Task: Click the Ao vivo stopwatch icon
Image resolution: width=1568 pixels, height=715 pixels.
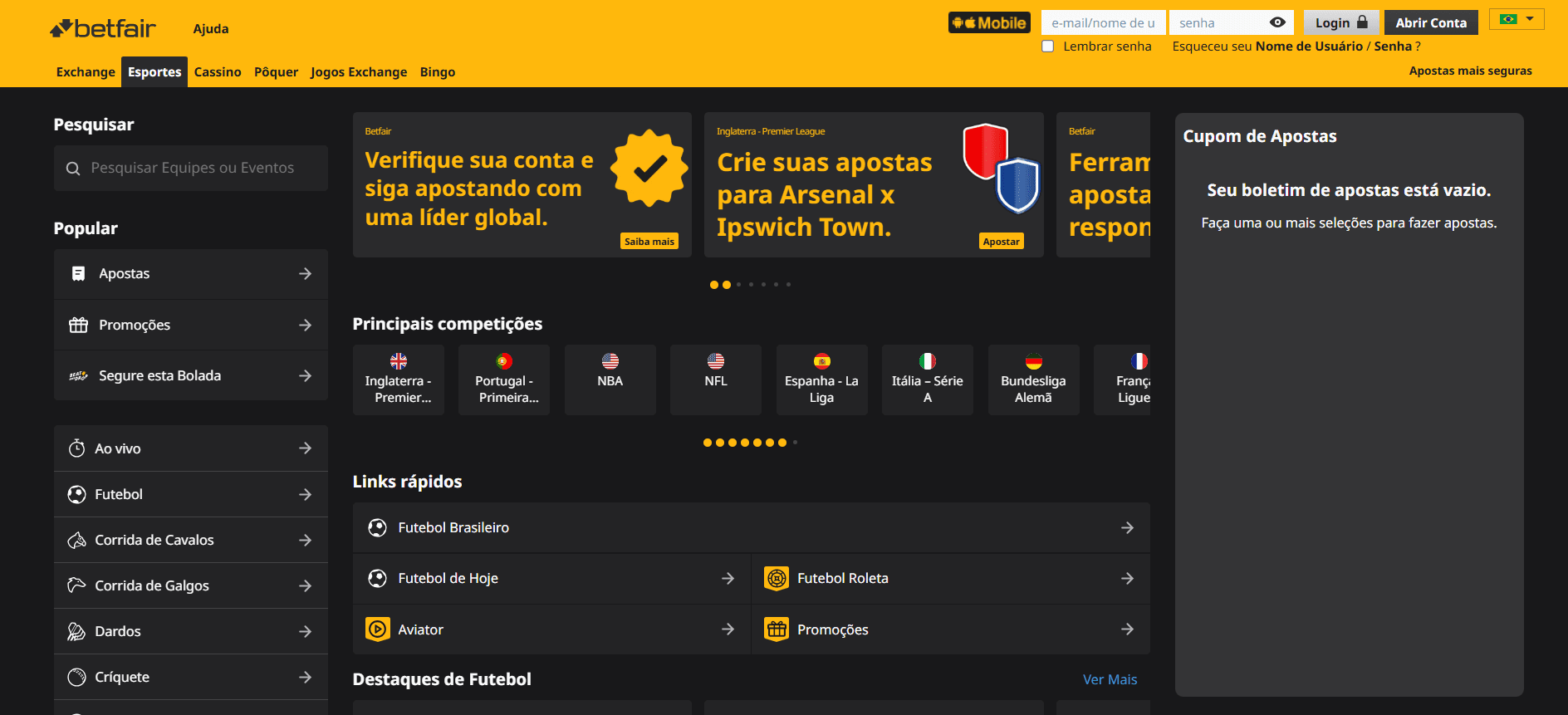Action: click(x=76, y=448)
